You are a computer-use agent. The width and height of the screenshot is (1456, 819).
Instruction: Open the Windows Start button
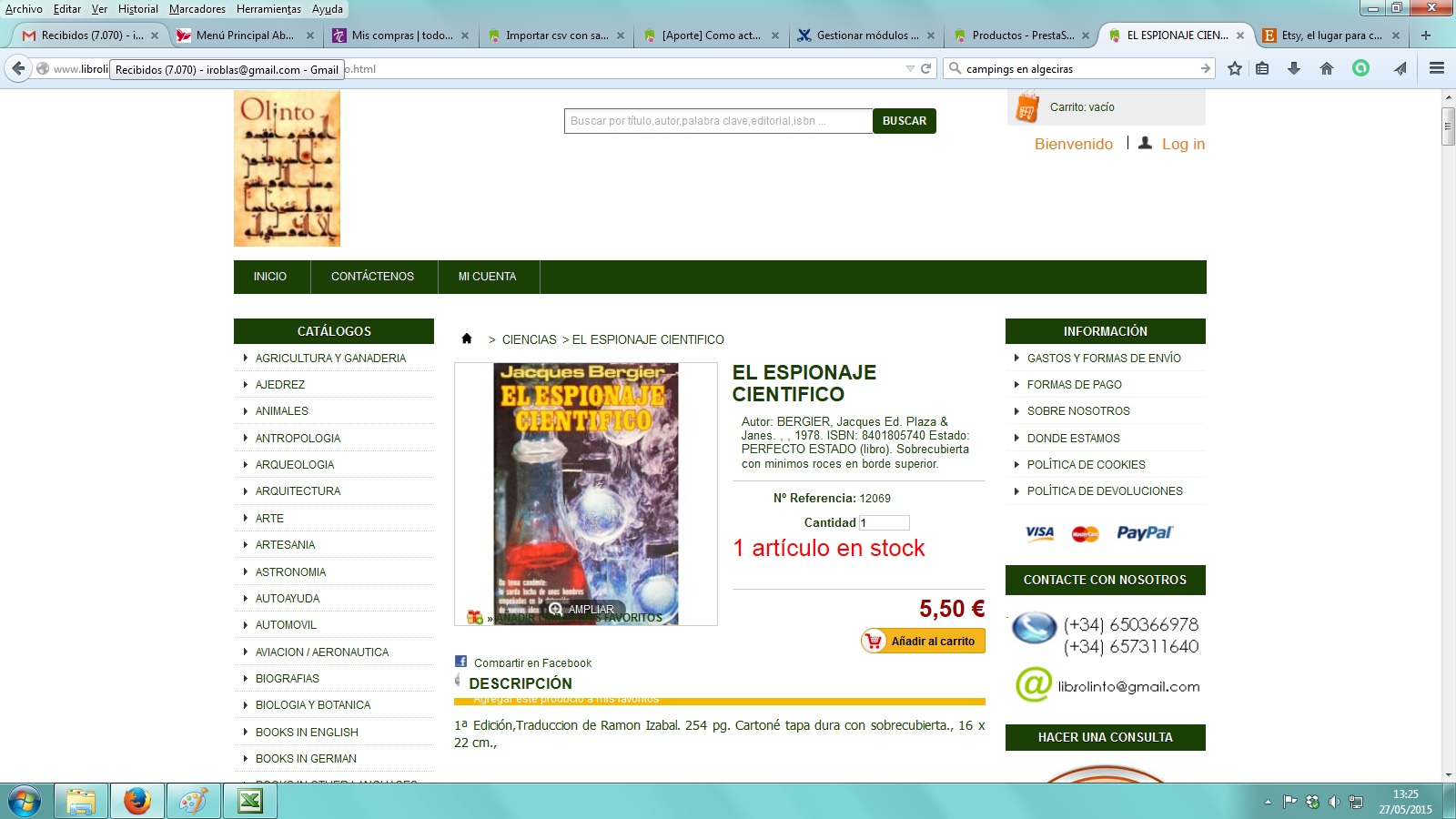click(x=24, y=801)
